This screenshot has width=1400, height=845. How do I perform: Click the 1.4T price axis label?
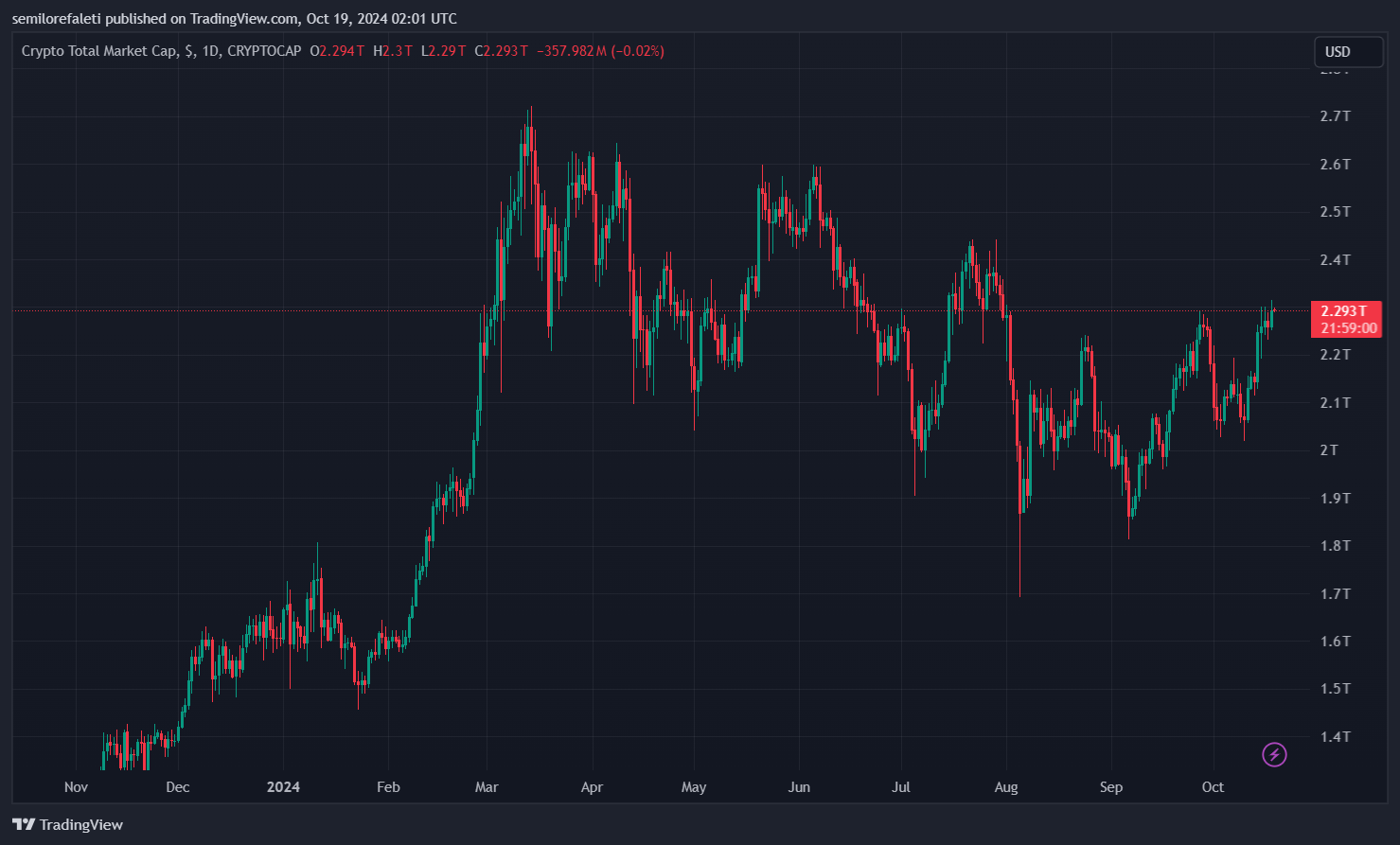pyautogui.click(x=1335, y=736)
